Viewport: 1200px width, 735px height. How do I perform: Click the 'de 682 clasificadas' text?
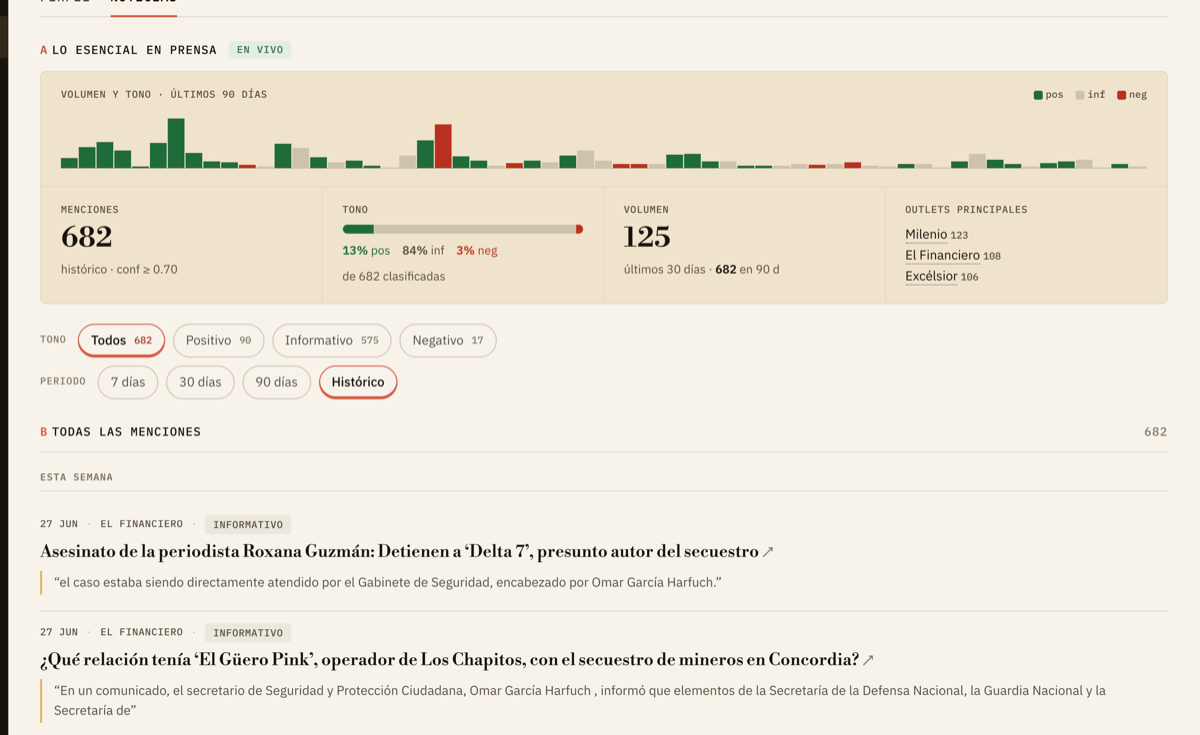point(394,276)
